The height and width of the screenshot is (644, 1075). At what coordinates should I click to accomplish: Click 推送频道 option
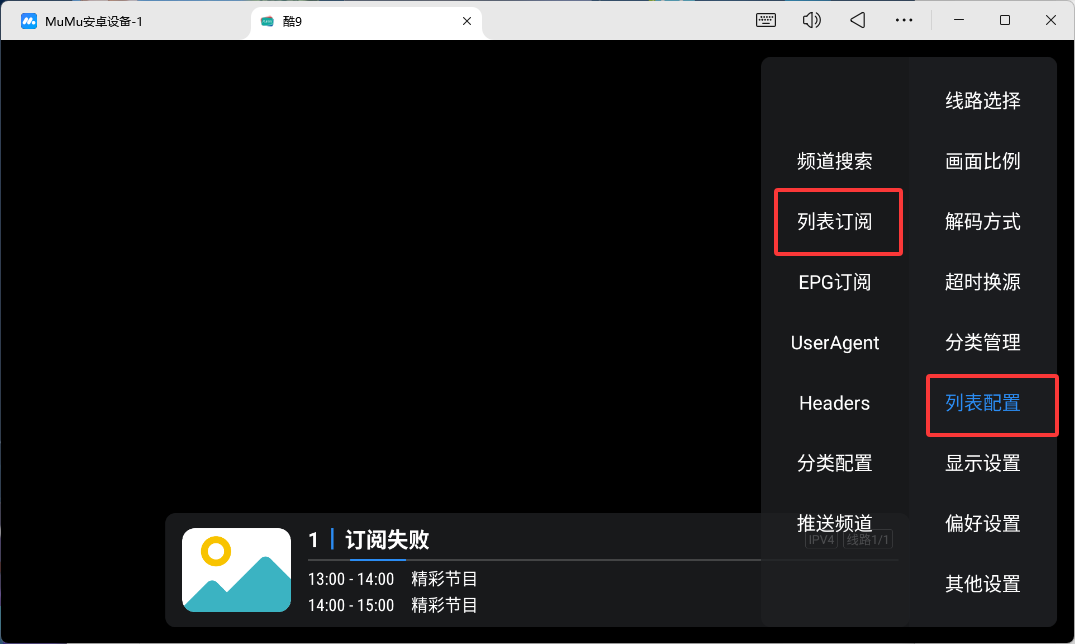point(834,523)
